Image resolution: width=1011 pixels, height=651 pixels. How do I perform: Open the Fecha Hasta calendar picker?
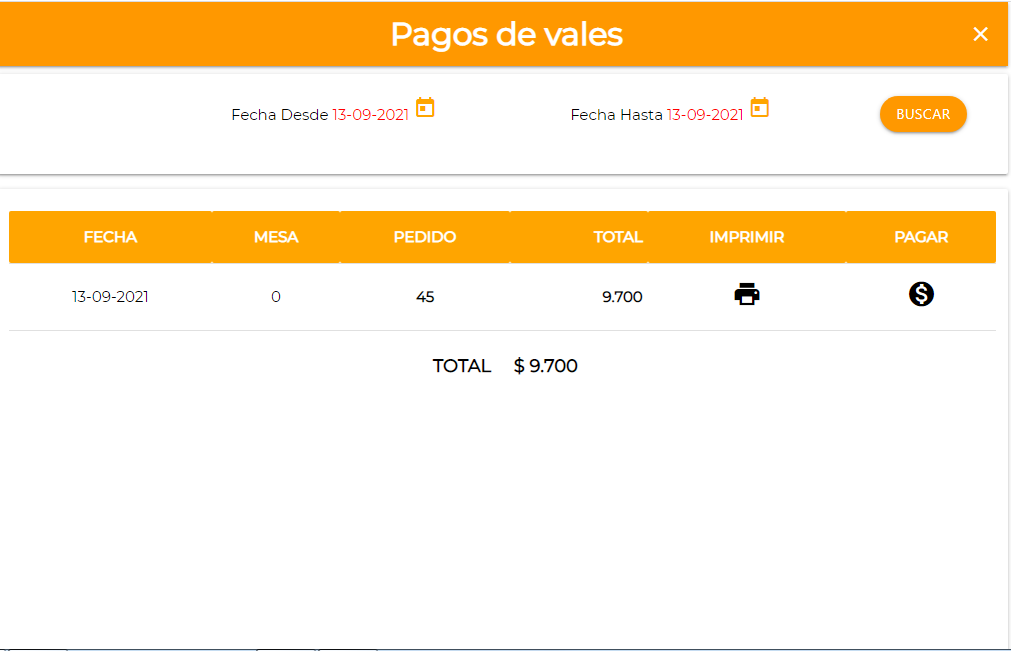(x=759, y=108)
